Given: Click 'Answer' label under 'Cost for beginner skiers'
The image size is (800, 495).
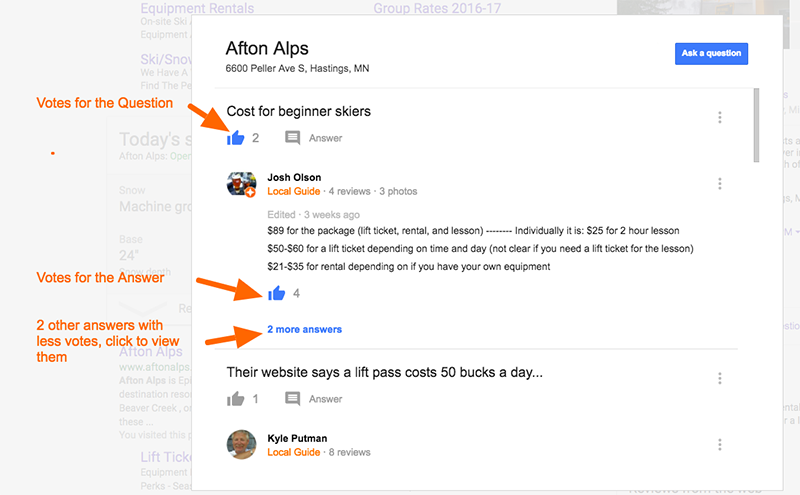Looking at the screenshot, I should pyautogui.click(x=326, y=138).
